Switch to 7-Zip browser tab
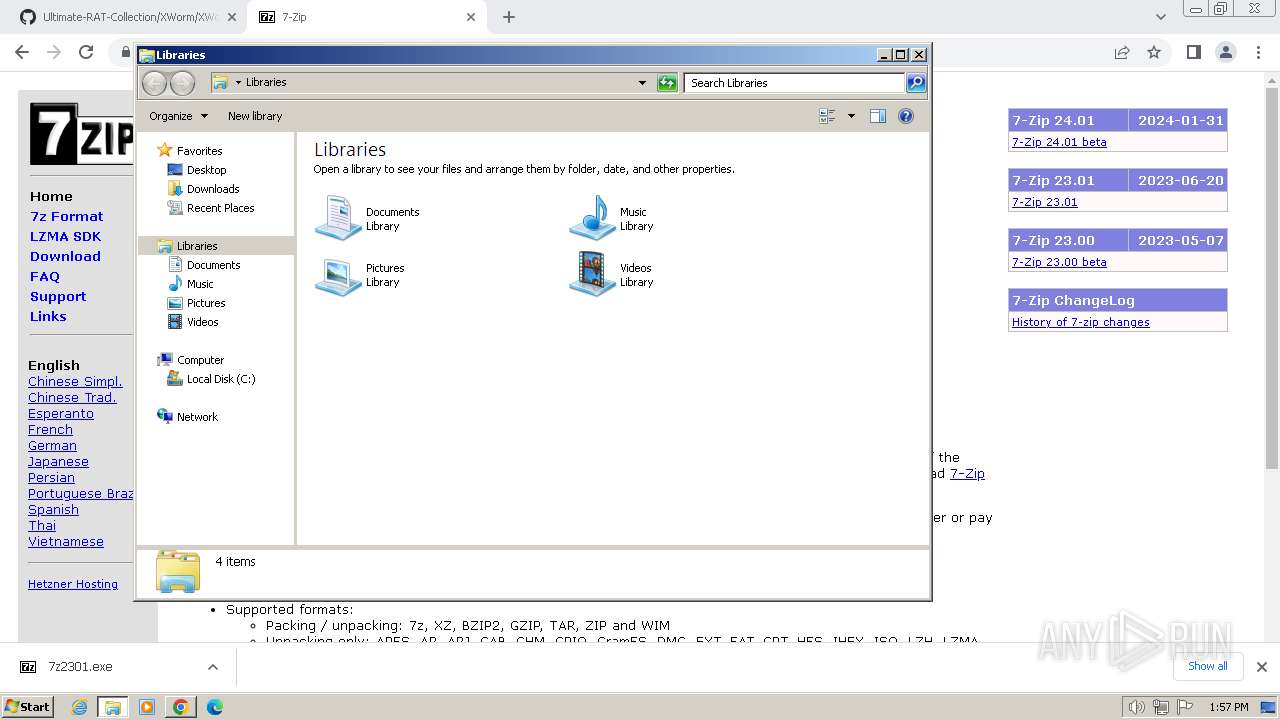Image resolution: width=1280 pixels, height=720 pixels. point(366,17)
